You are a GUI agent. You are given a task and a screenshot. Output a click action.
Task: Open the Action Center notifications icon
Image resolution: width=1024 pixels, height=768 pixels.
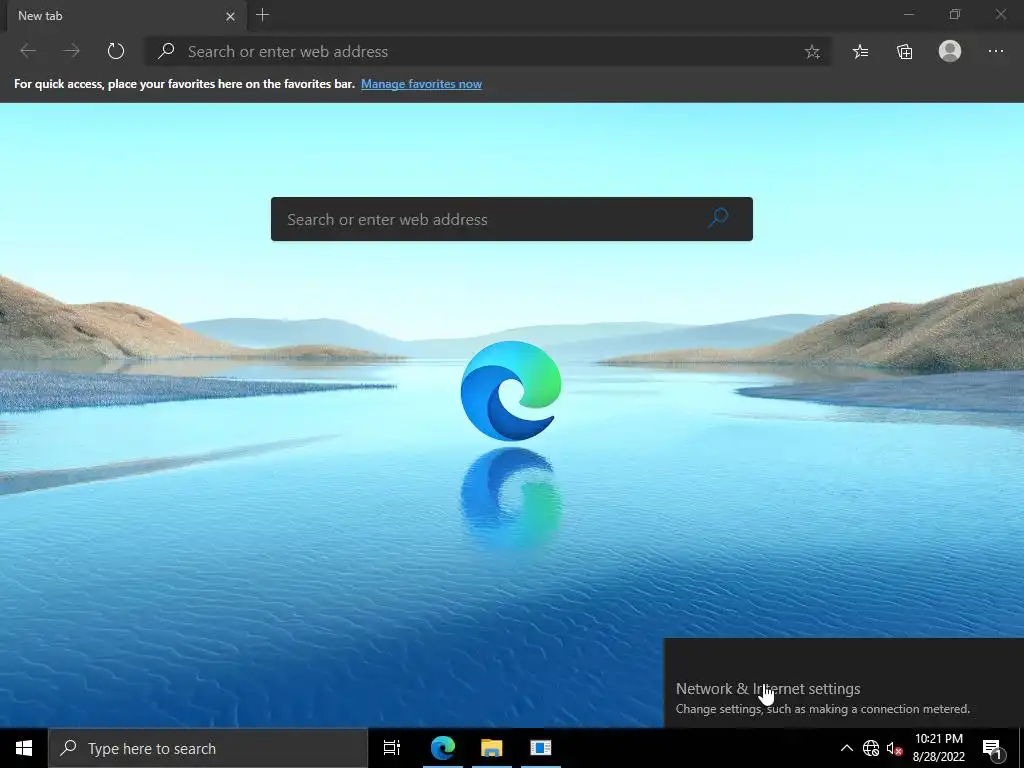tap(991, 748)
